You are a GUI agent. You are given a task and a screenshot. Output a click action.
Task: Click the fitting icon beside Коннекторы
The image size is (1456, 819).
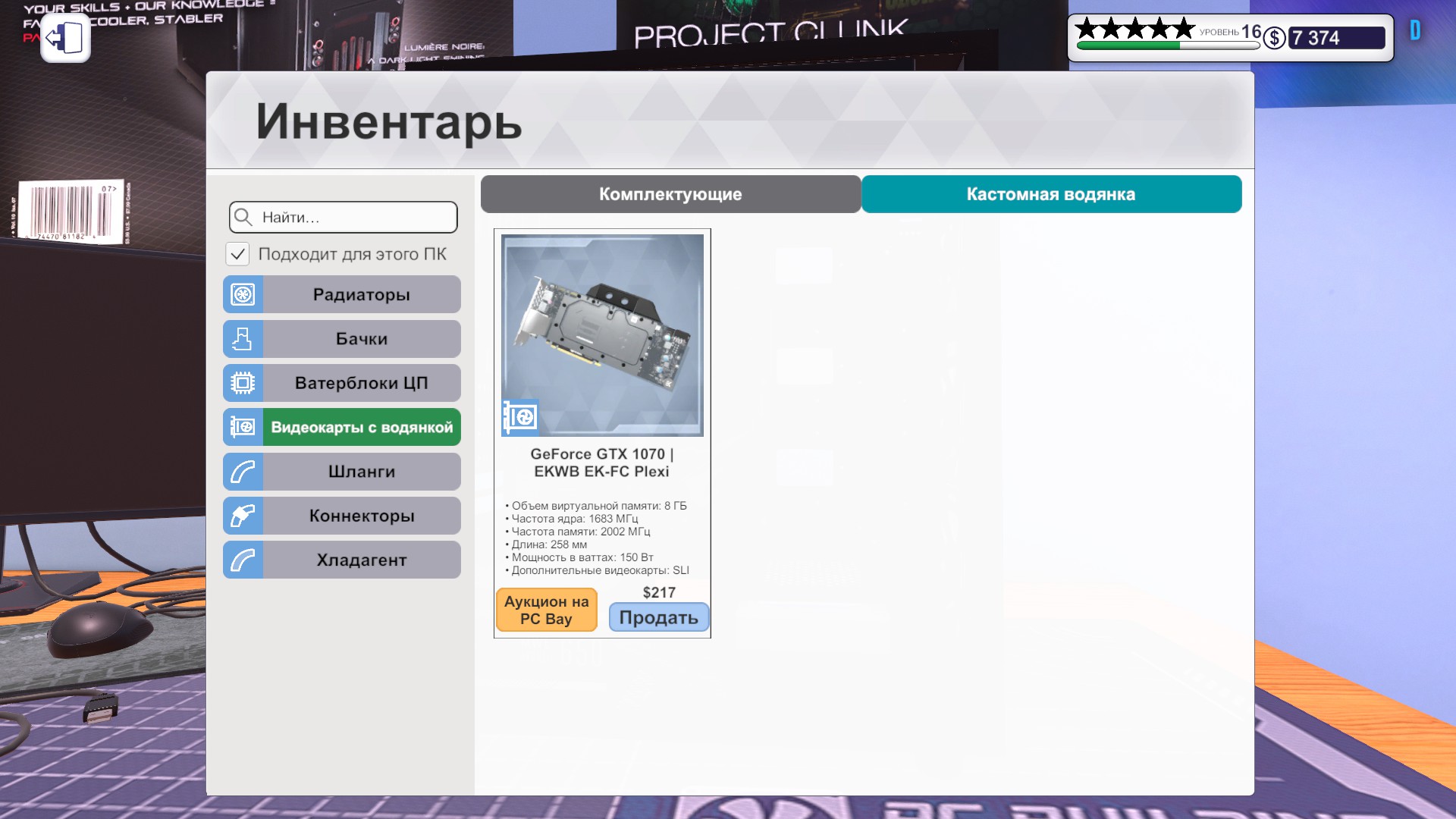243,516
